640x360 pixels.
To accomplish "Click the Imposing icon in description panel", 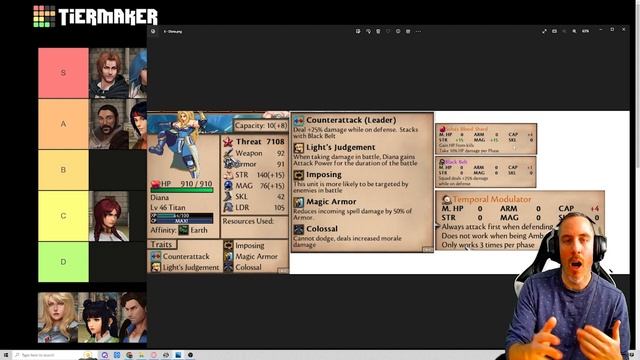I will point(299,175).
